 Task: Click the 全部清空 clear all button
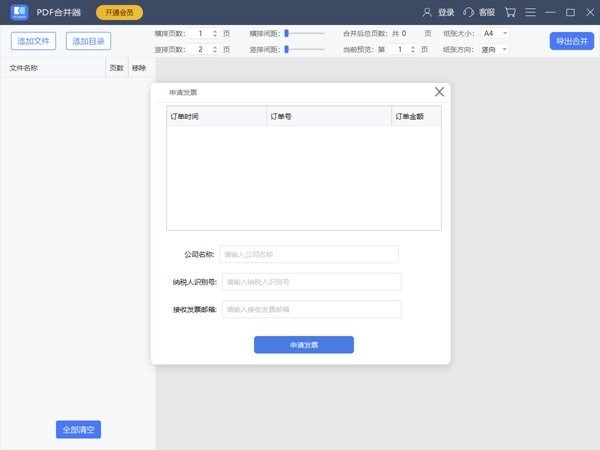click(78, 429)
